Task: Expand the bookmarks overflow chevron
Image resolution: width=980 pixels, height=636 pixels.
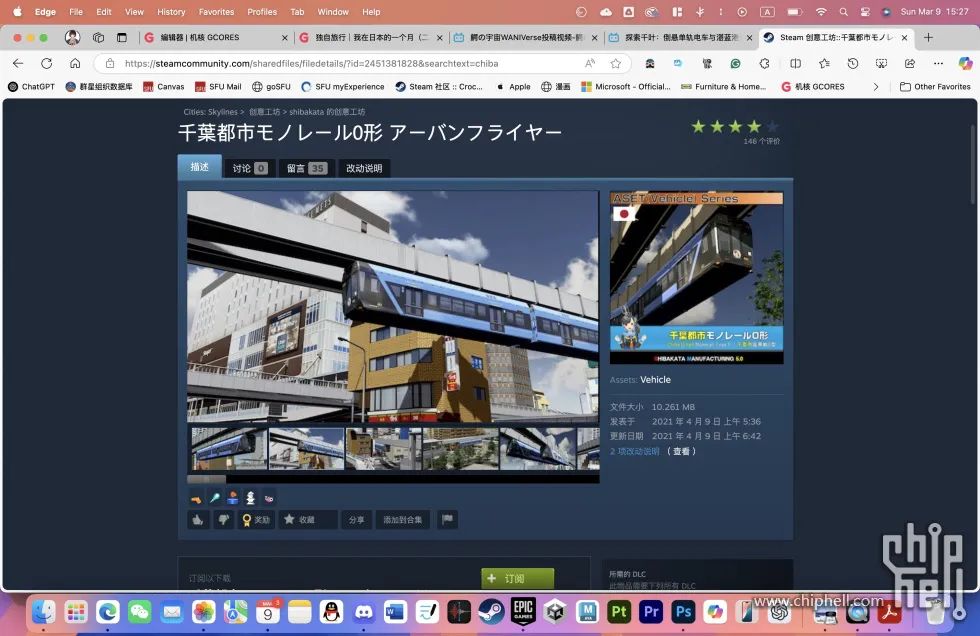Action: [876, 87]
